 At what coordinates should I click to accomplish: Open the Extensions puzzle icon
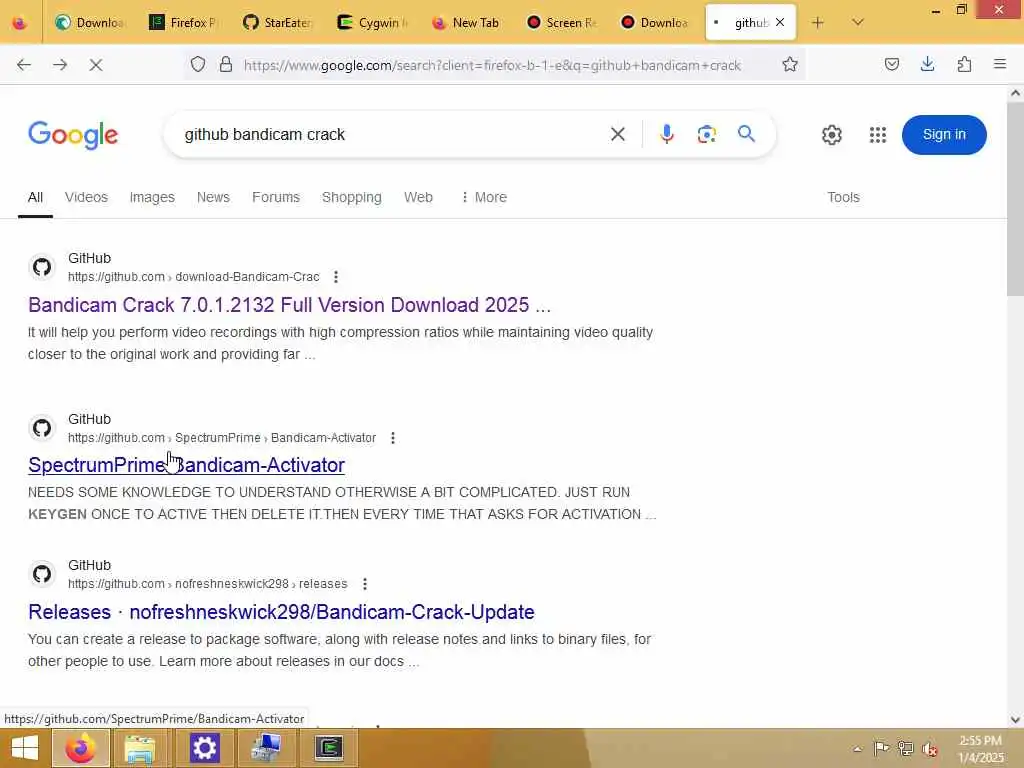[964, 64]
